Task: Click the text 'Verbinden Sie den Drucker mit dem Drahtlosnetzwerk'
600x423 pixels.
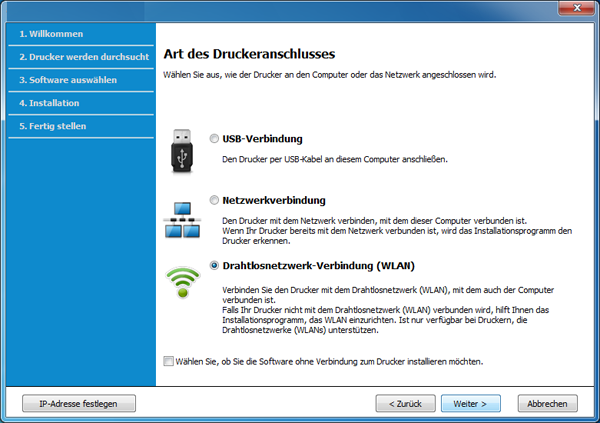Action: click(x=388, y=310)
